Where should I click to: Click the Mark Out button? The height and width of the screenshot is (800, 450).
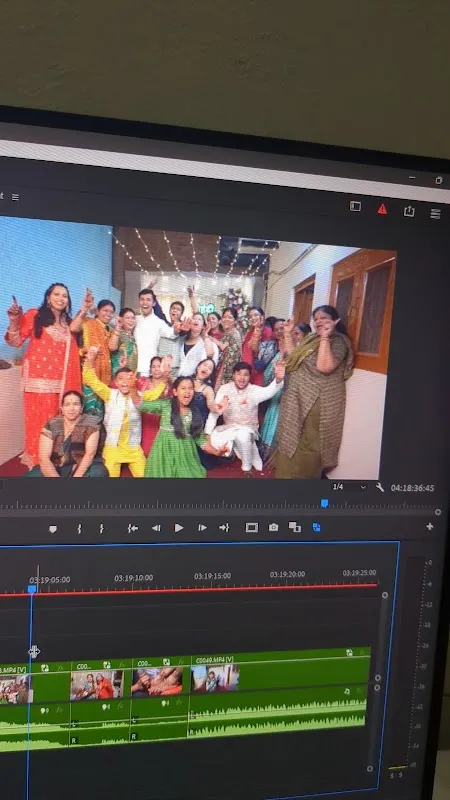click(101, 529)
